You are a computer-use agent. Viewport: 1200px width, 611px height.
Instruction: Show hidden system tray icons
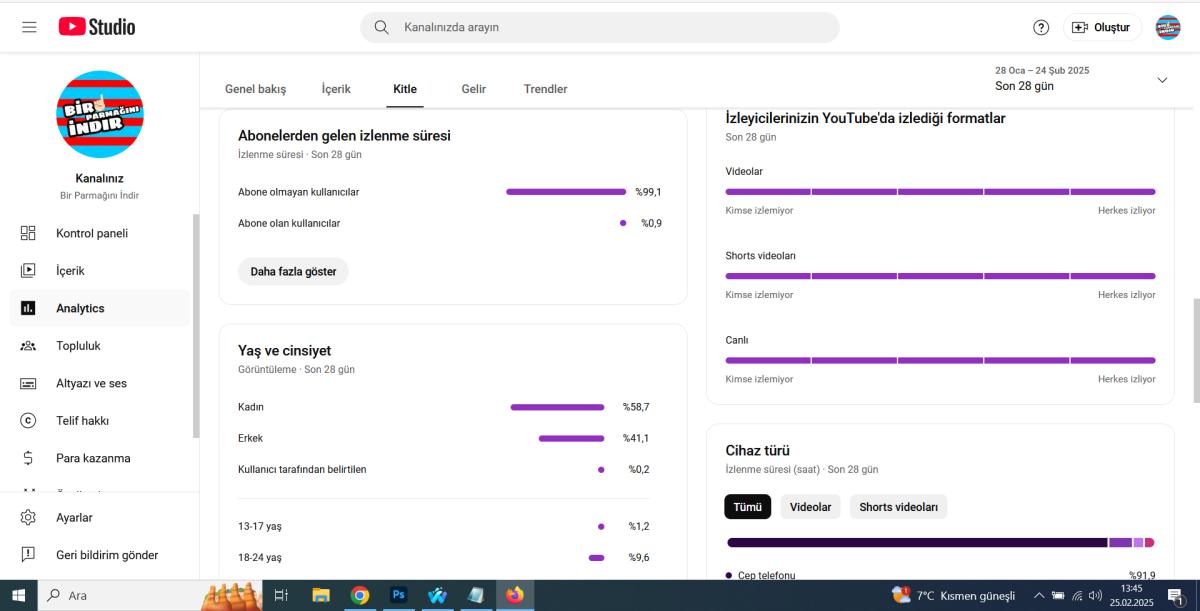pyautogui.click(x=1038, y=595)
